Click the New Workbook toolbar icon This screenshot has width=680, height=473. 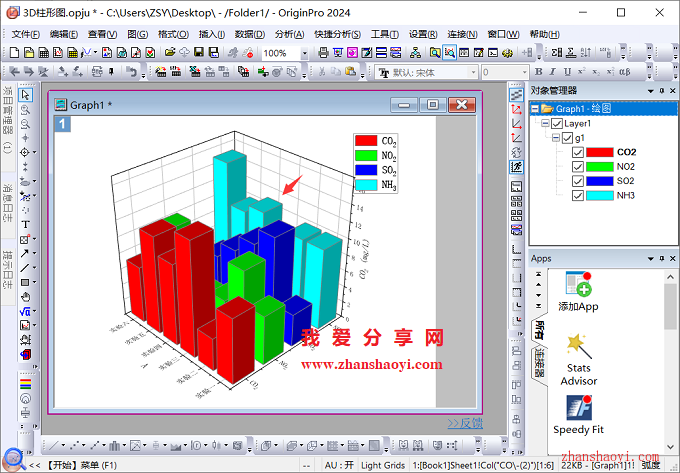click(x=43, y=53)
